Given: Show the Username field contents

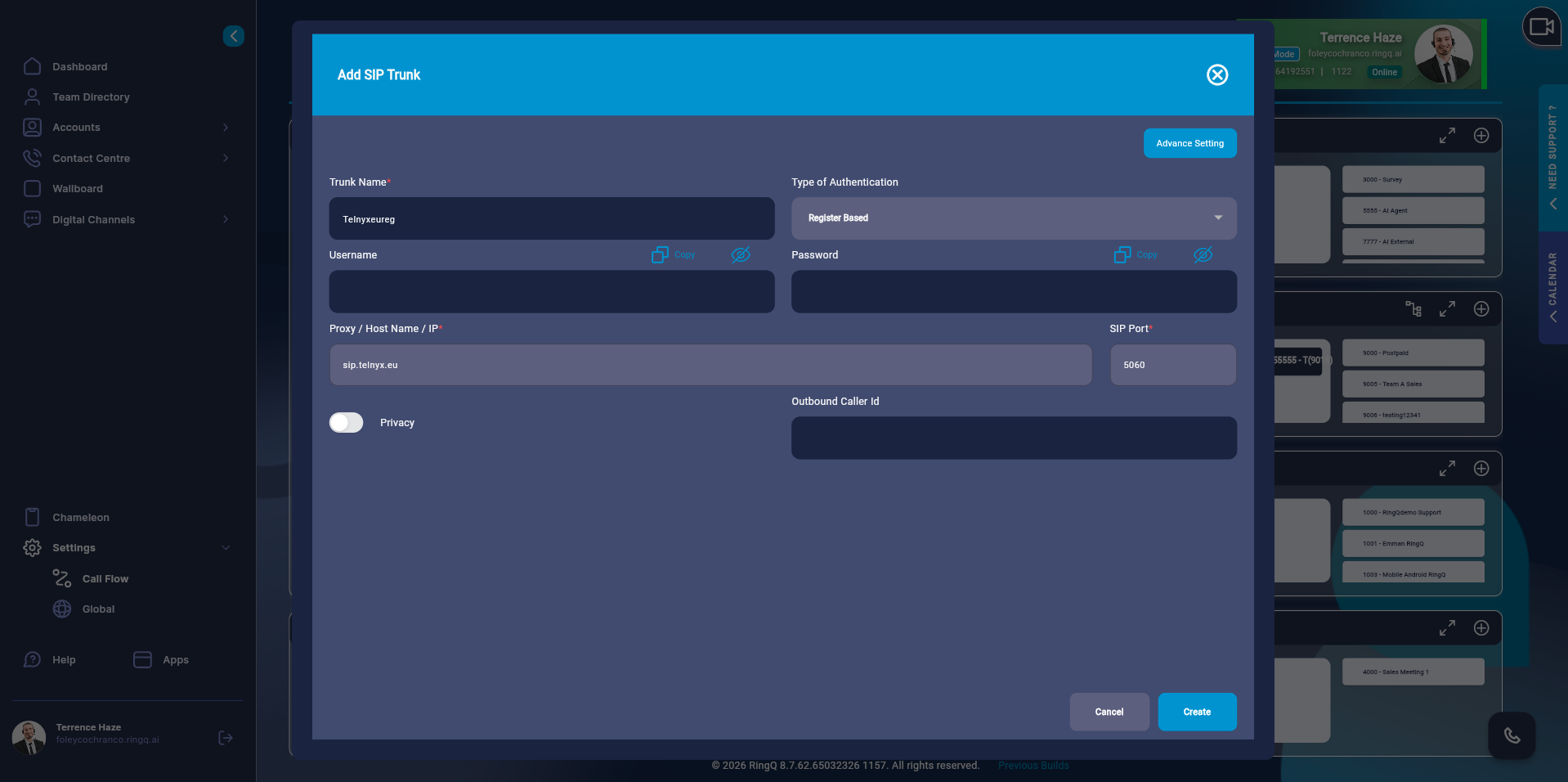Looking at the screenshot, I should pyautogui.click(x=741, y=254).
